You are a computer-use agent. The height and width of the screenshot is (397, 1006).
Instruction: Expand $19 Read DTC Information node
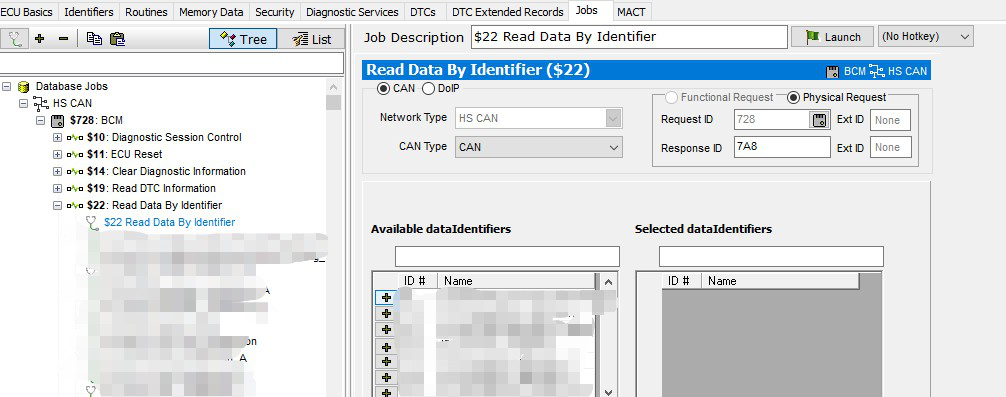tap(57, 189)
